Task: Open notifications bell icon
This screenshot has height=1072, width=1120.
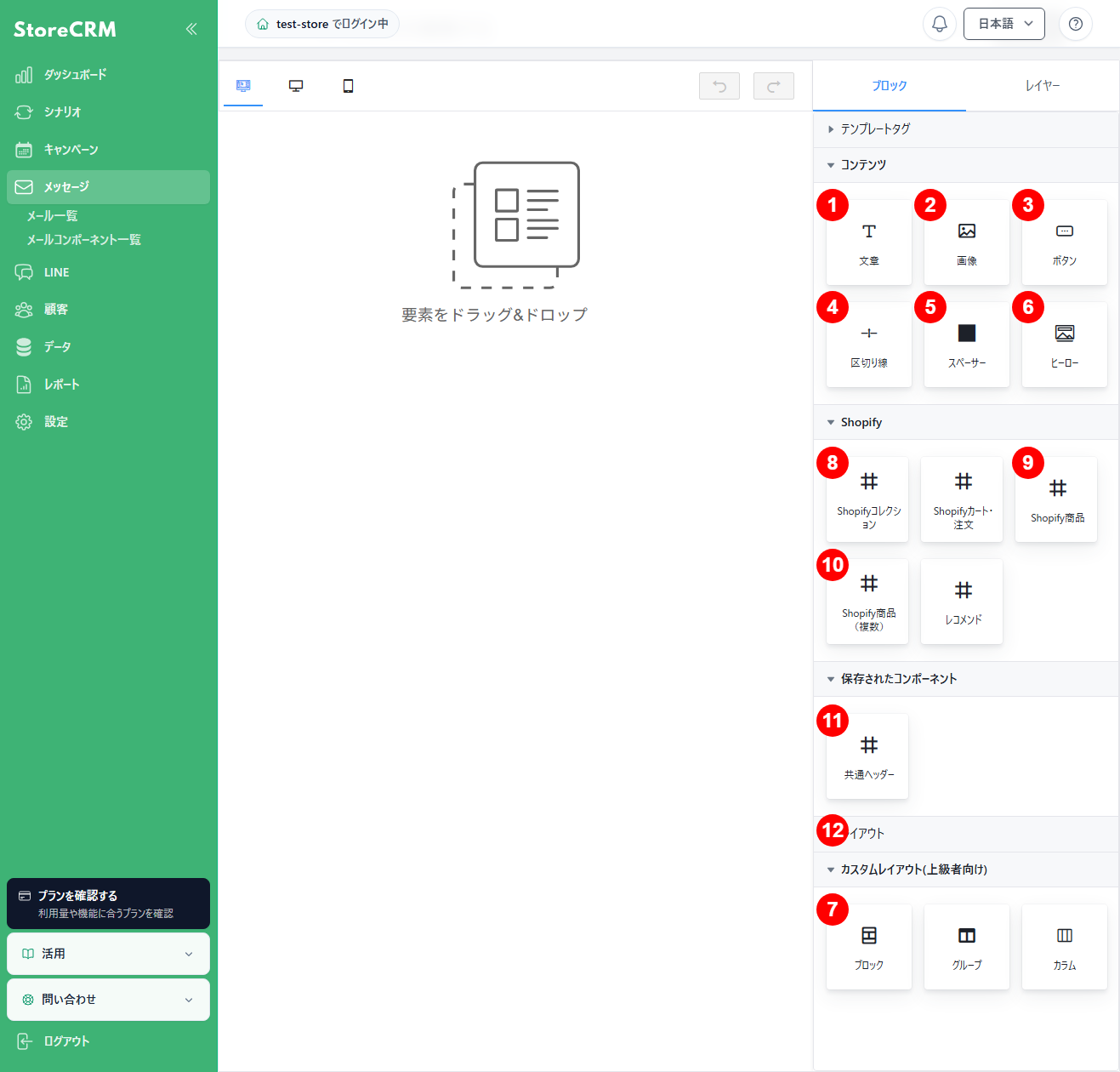Action: click(940, 24)
